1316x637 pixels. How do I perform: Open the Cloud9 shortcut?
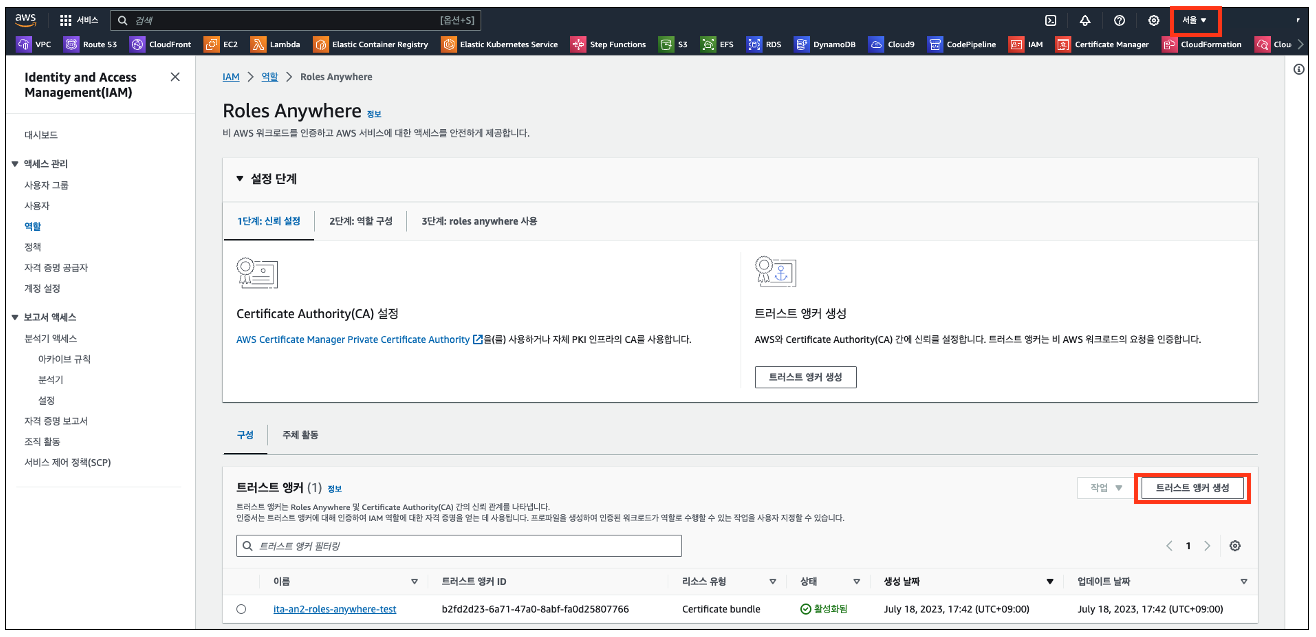[x=892, y=44]
